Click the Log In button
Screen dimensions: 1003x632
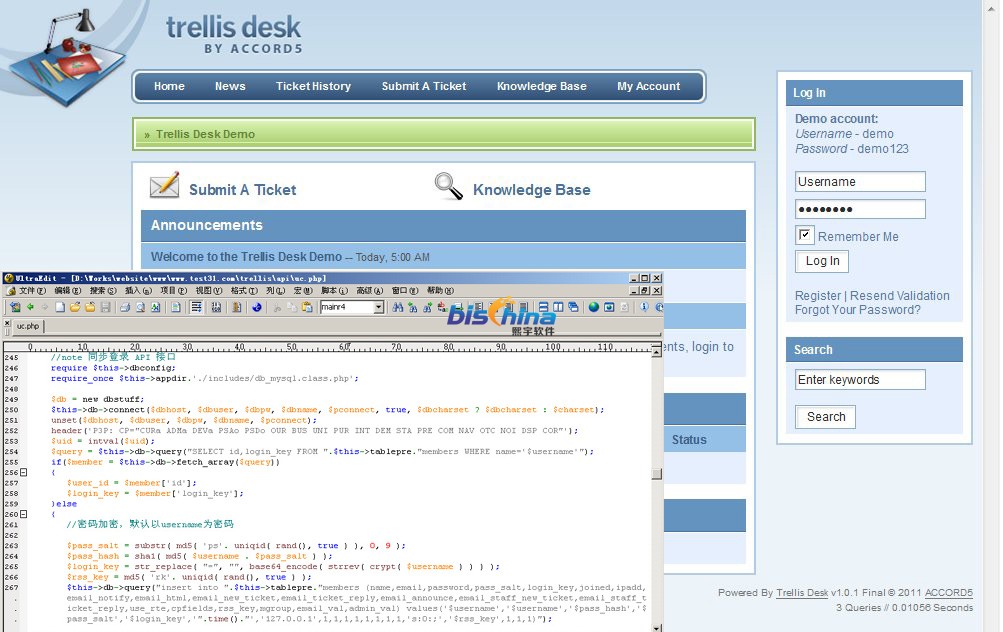point(822,261)
